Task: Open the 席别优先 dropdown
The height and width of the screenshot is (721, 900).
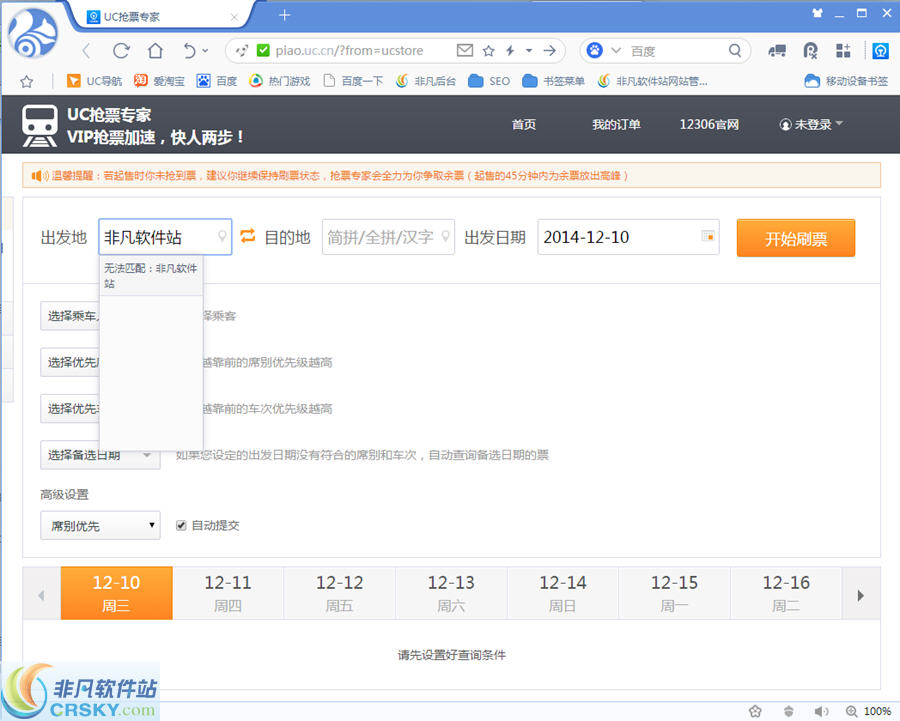Action: pyautogui.click(x=100, y=525)
